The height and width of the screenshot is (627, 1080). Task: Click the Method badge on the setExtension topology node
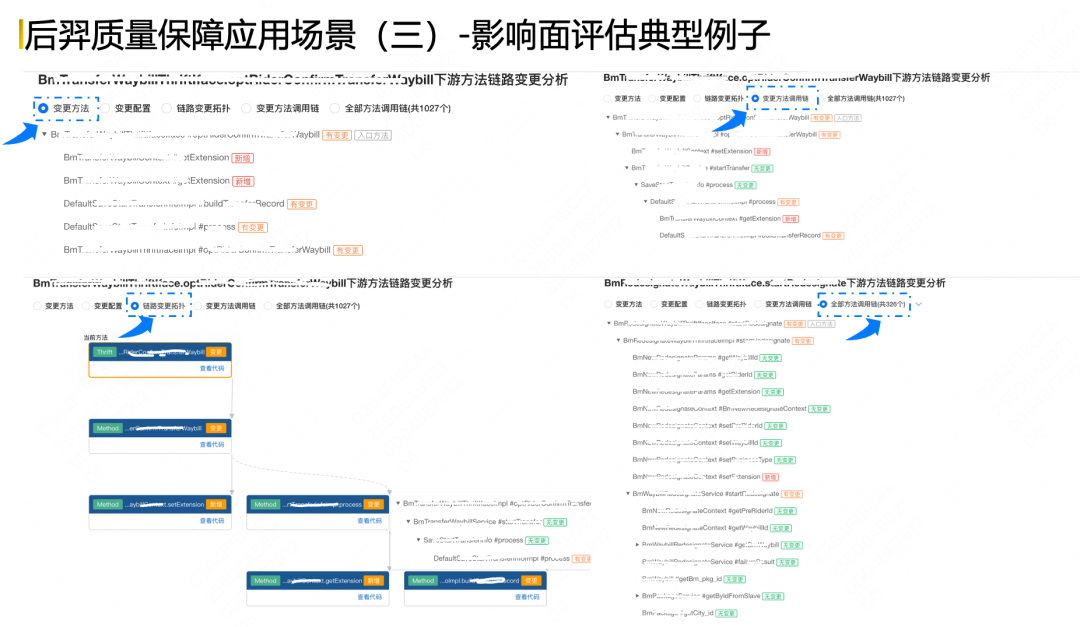coord(108,504)
